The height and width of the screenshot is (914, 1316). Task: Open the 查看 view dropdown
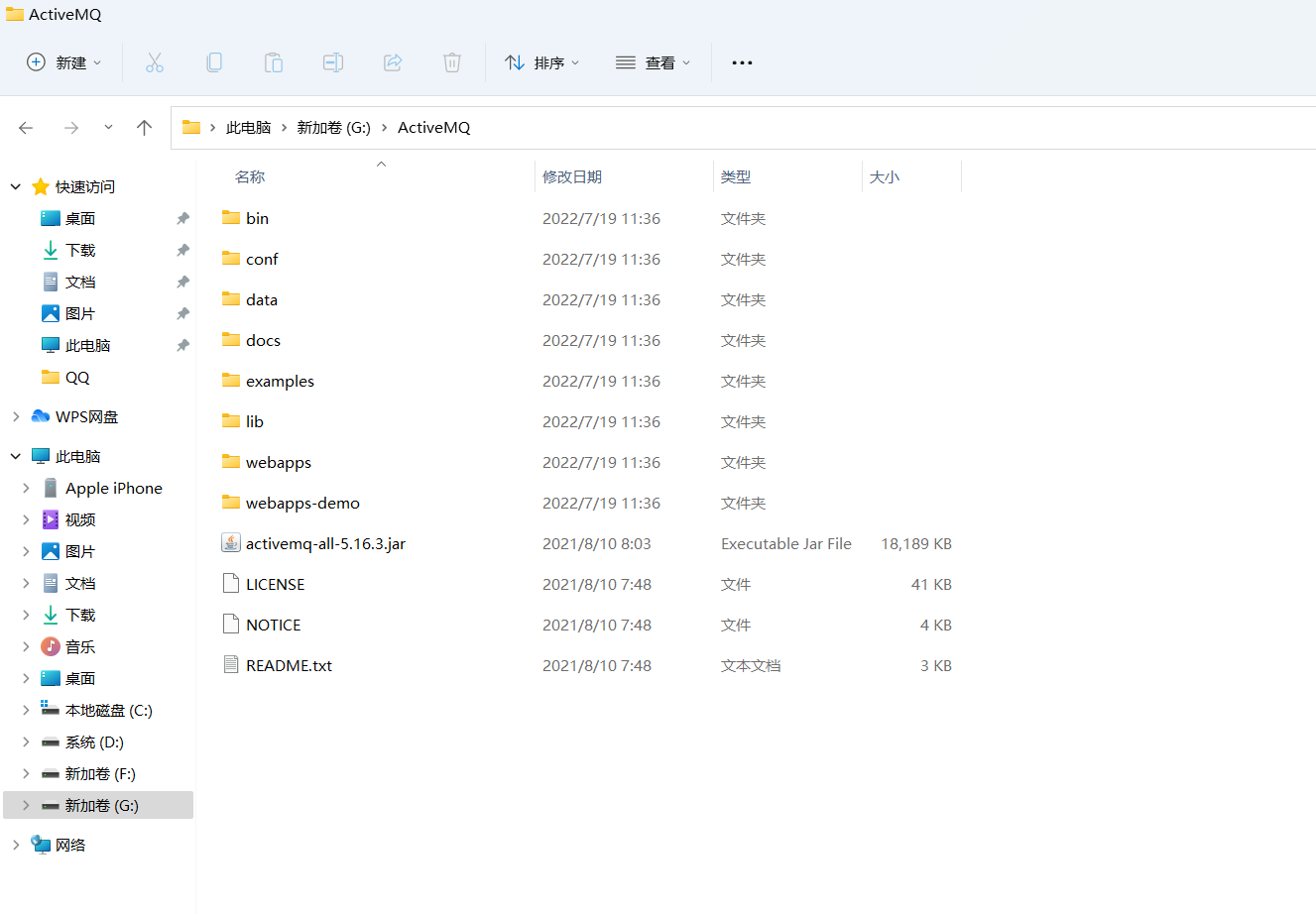pos(653,62)
